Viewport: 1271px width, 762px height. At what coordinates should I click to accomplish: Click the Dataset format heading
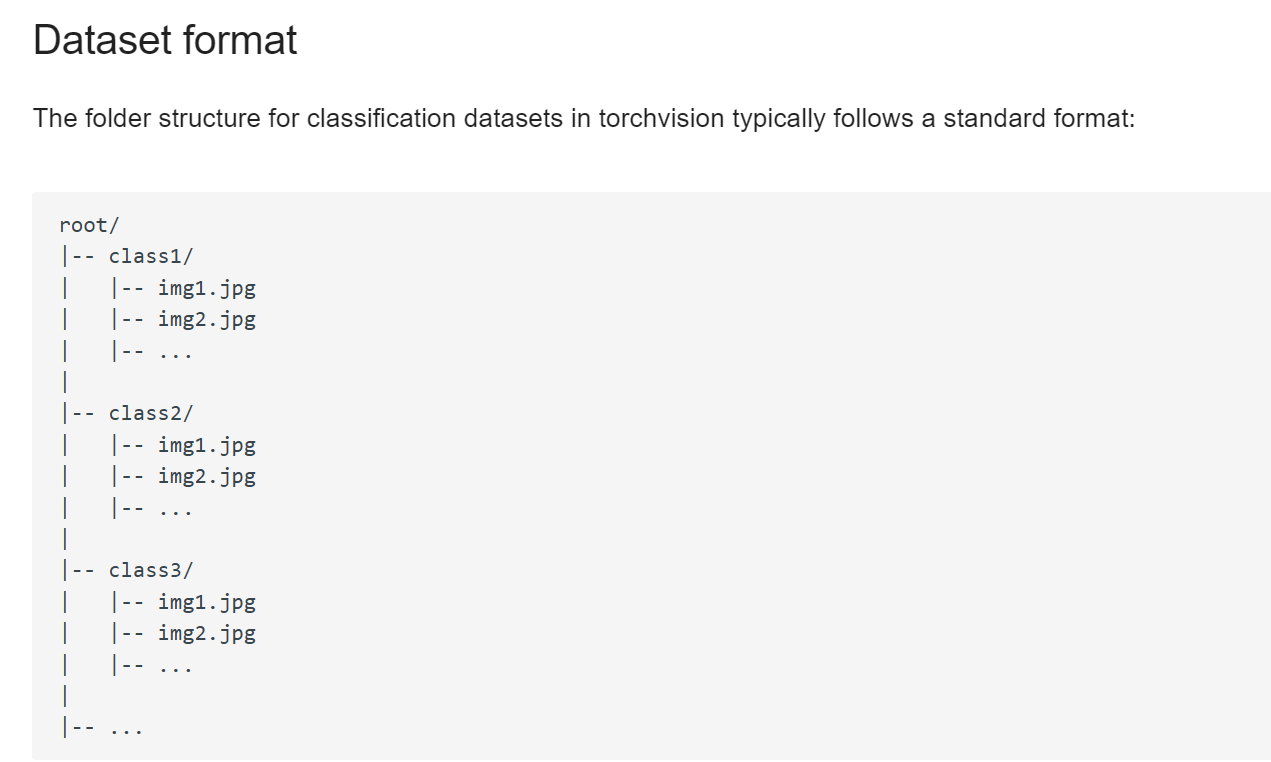pyautogui.click(x=165, y=41)
